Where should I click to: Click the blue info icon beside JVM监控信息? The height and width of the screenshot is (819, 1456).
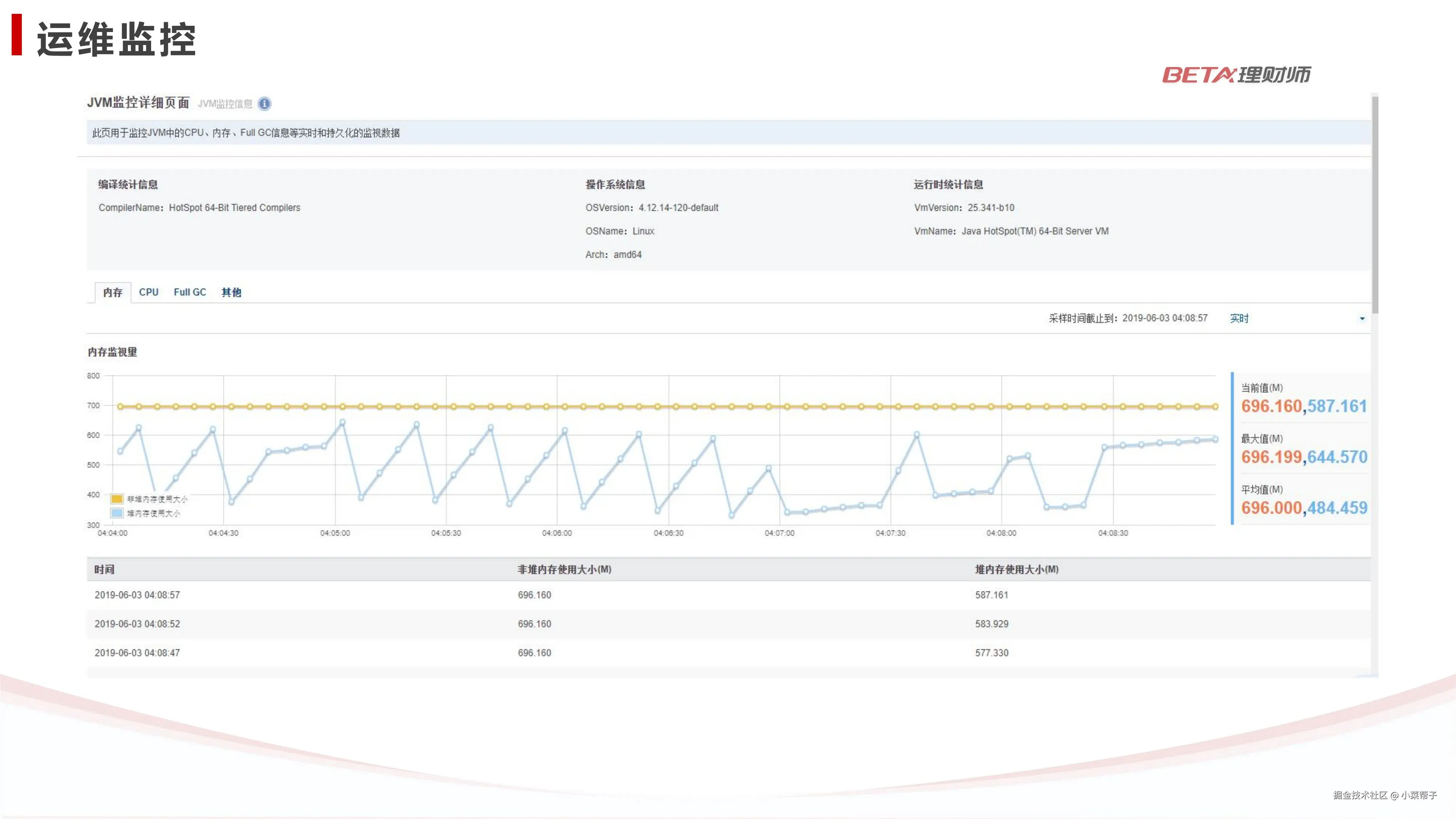pos(264,104)
